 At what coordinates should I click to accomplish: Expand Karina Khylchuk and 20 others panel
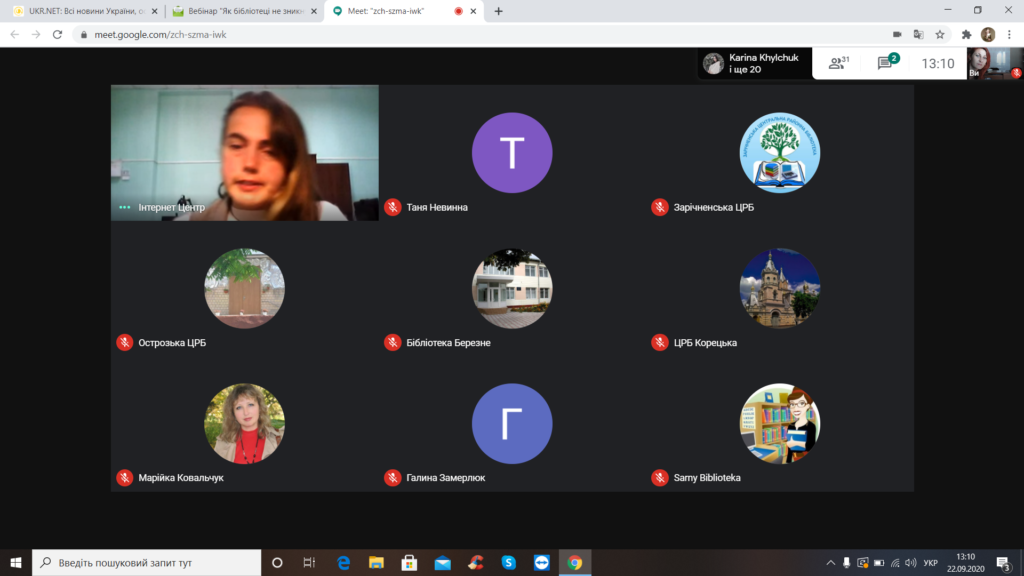[x=750, y=63]
